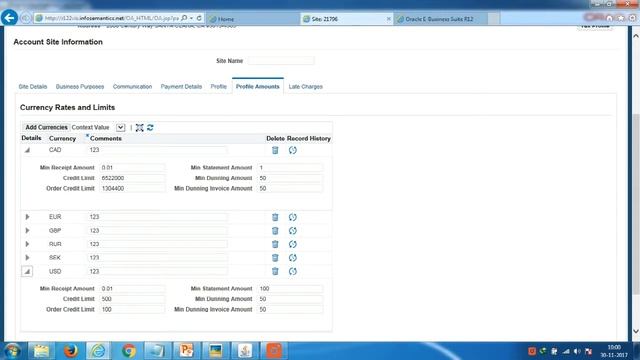
Task: Switch to the Payment Details tab
Action: [x=181, y=87]
